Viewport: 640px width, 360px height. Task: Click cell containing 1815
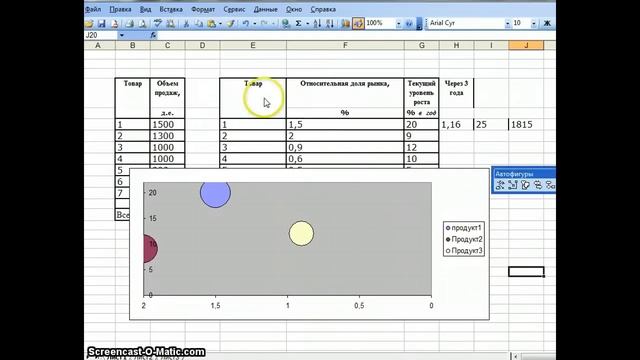526,124
